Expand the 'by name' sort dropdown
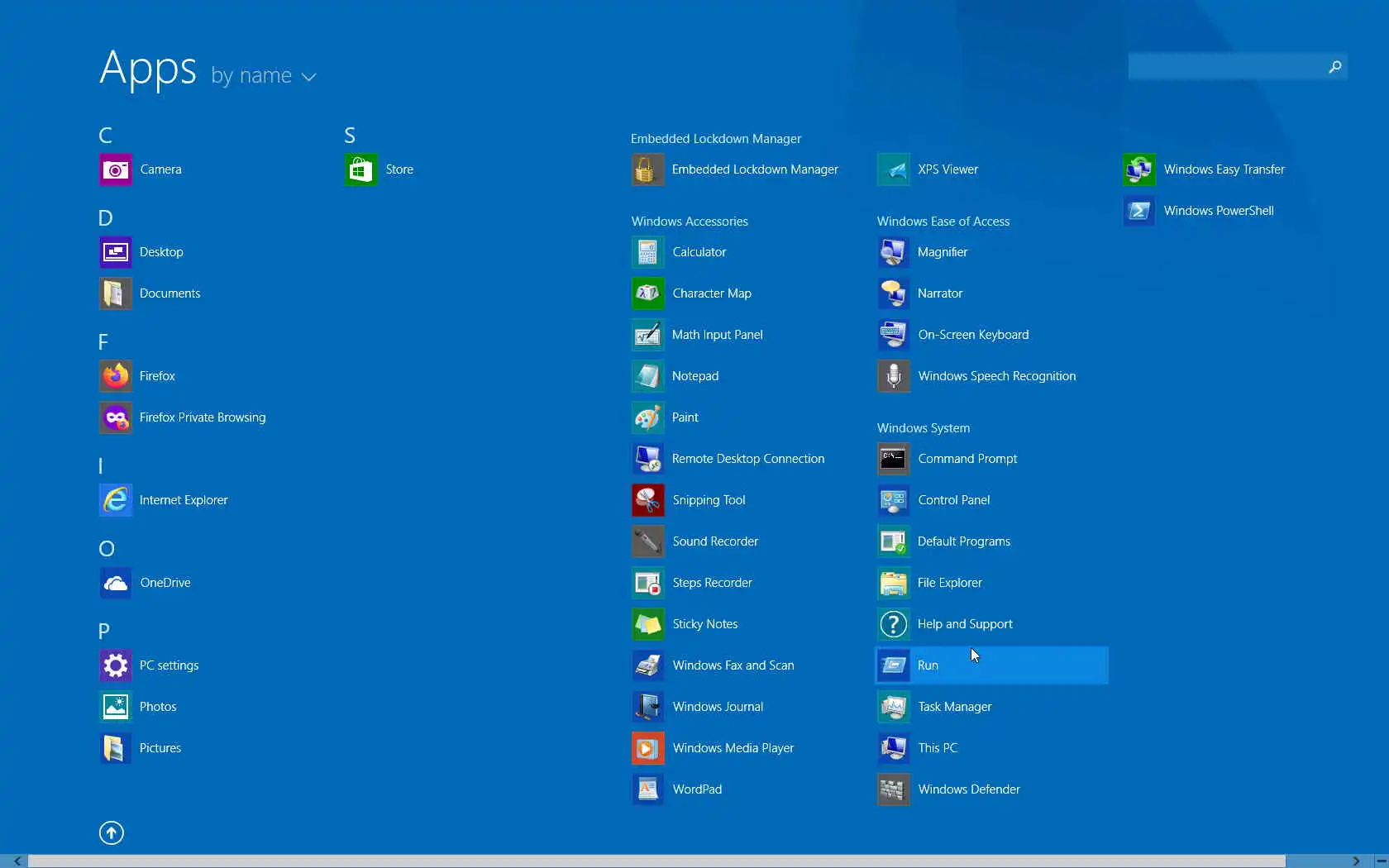Screen dimensions: 1389x868 pyautogui.click(x=264, y=76)
